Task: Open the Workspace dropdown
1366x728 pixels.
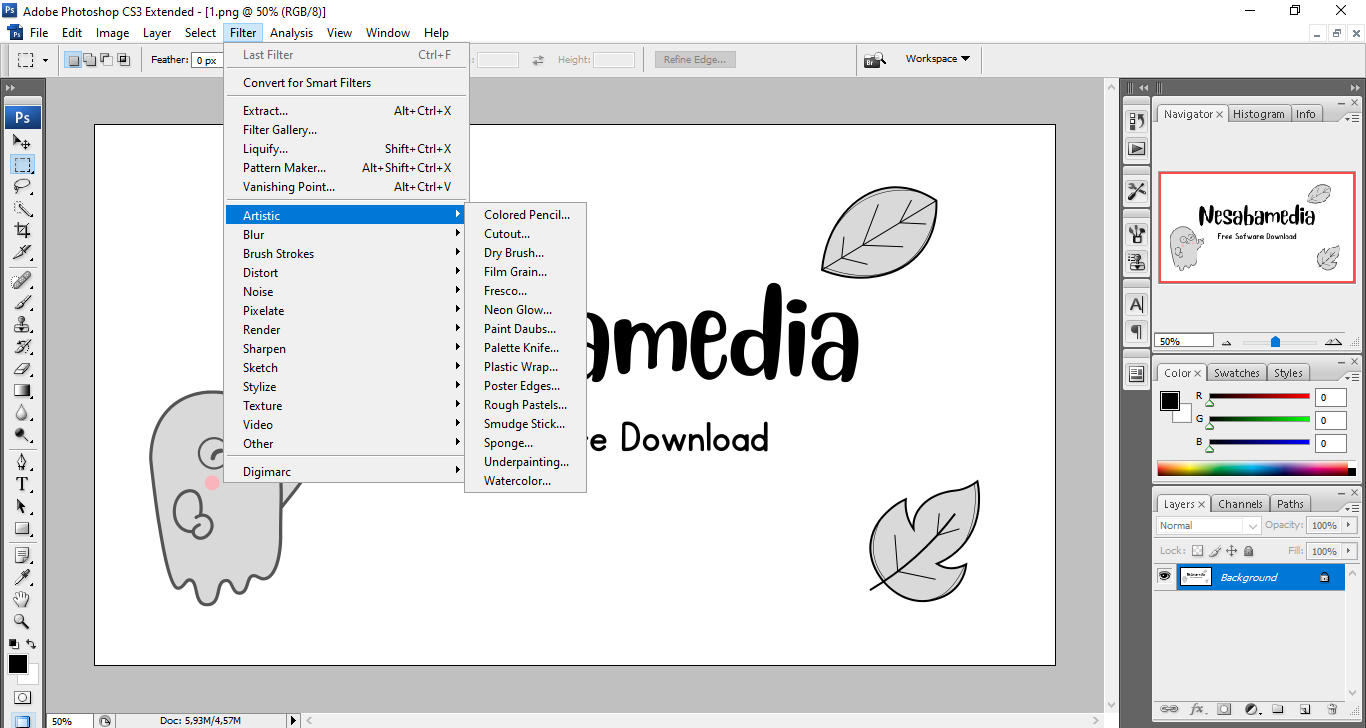Action: point(937,59)
